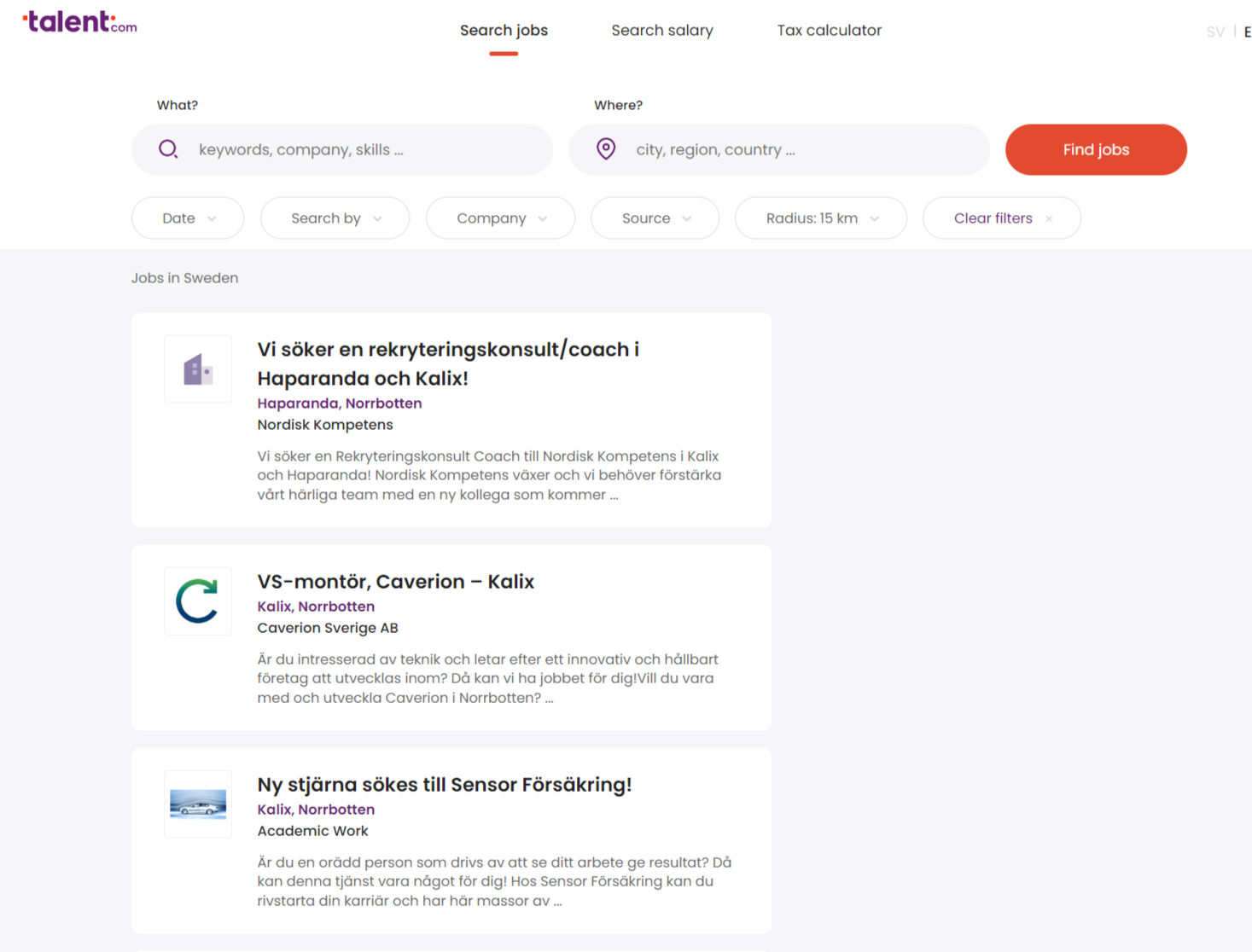The width and height of the screenshot is (1252, 952).
Task: Click the x icon on Clear filters
Action: (x=1049, y=219)
